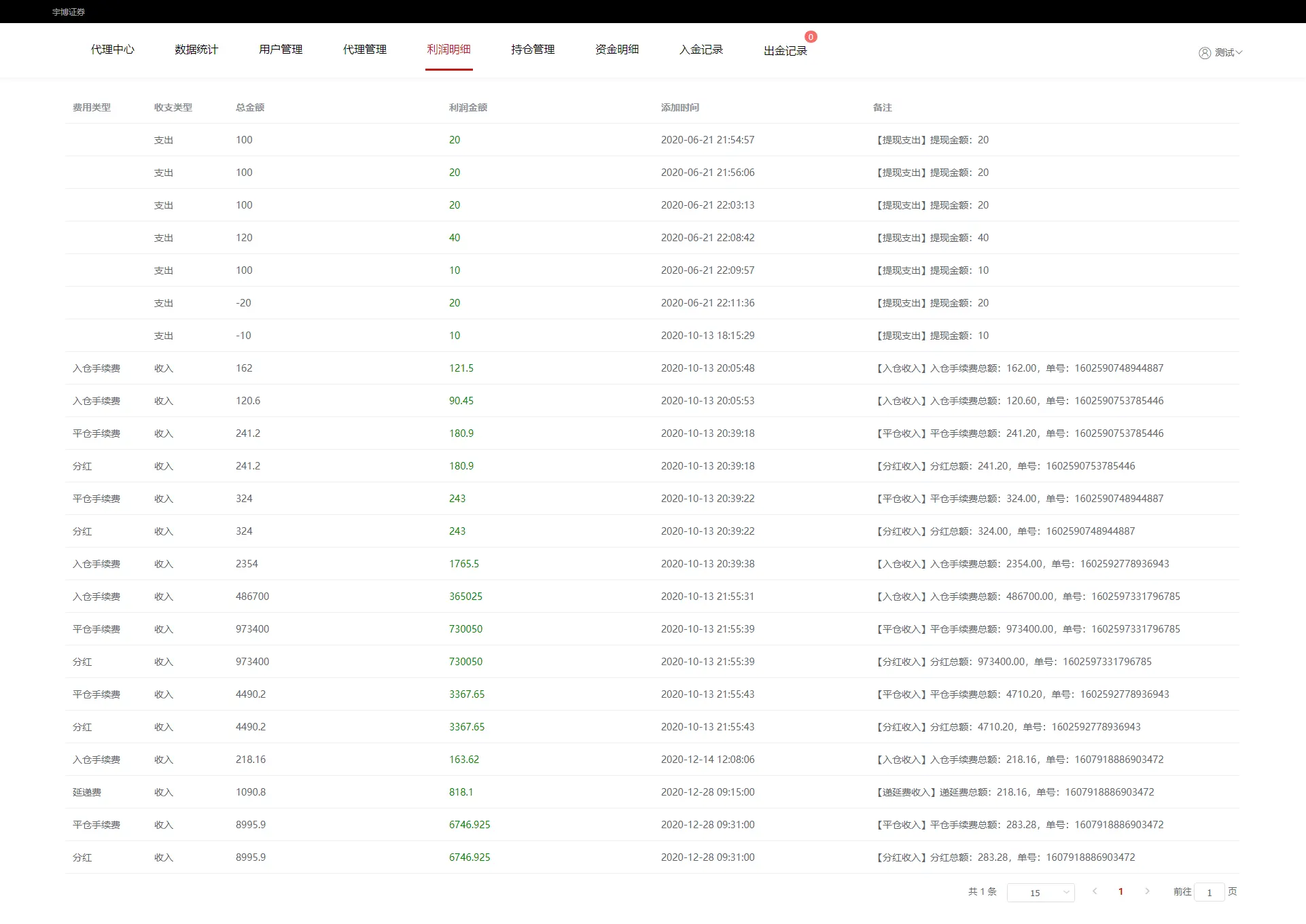
Task: Open the 出金记录 tab
Action: pos(785,51)
